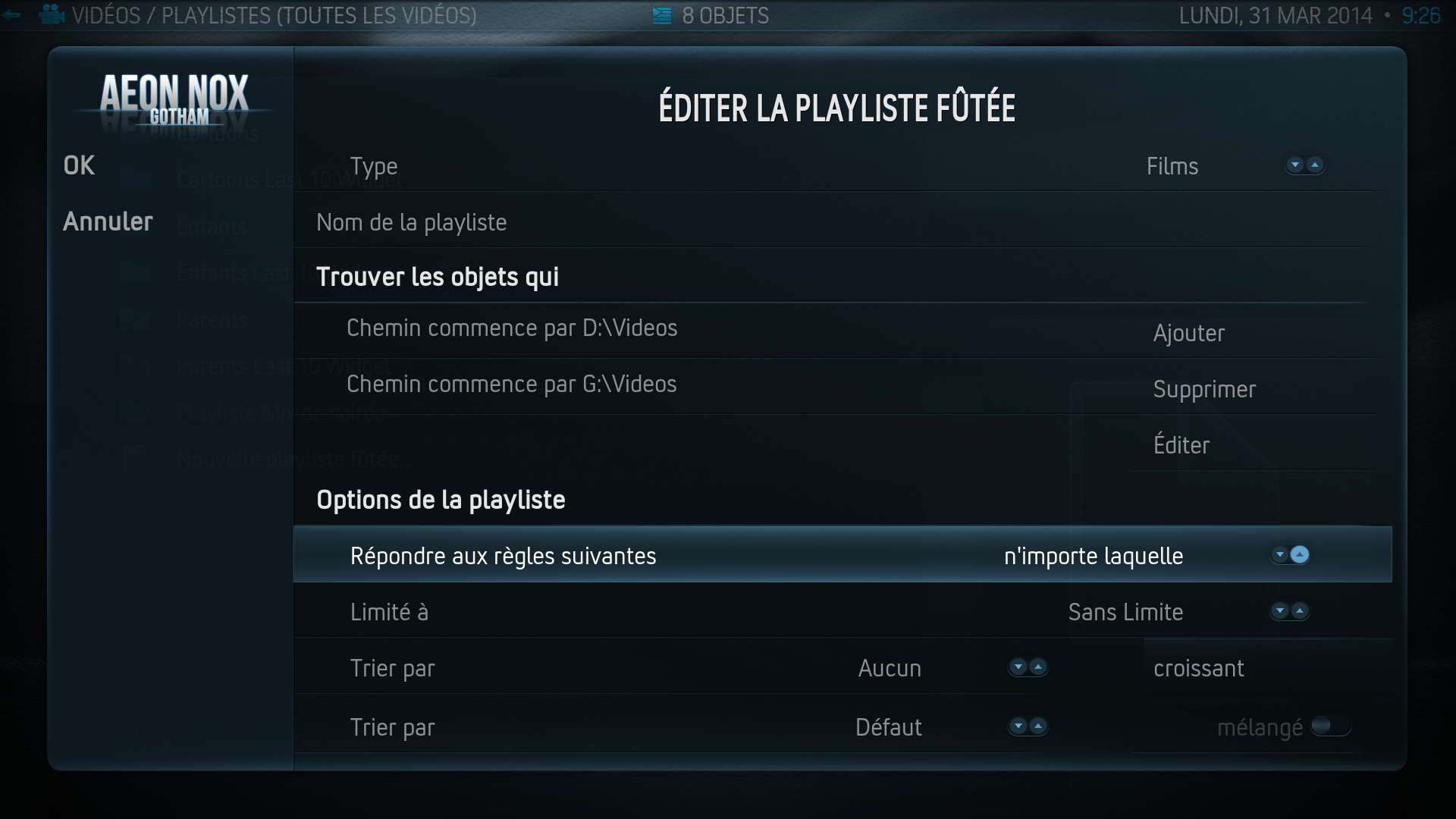Click the video camera icon in breadcrumb
This screenshot has height=819, width=1456.
[x=52, y=14]
